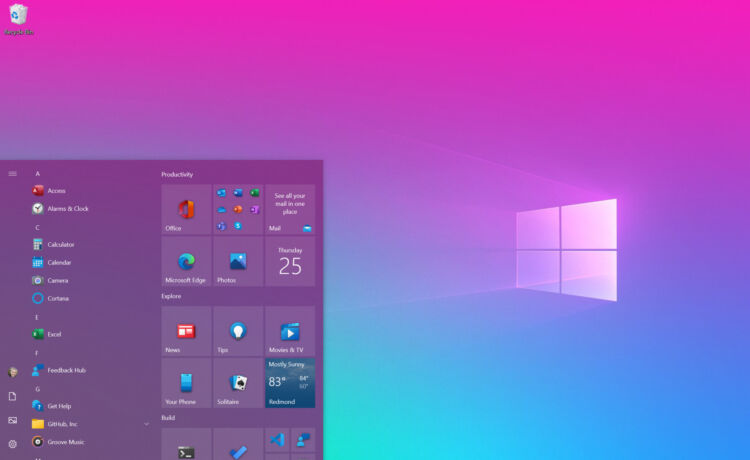Open the Recycle Bin on the desktop
The width and height of the screenshot is (750, 460).
19,19
